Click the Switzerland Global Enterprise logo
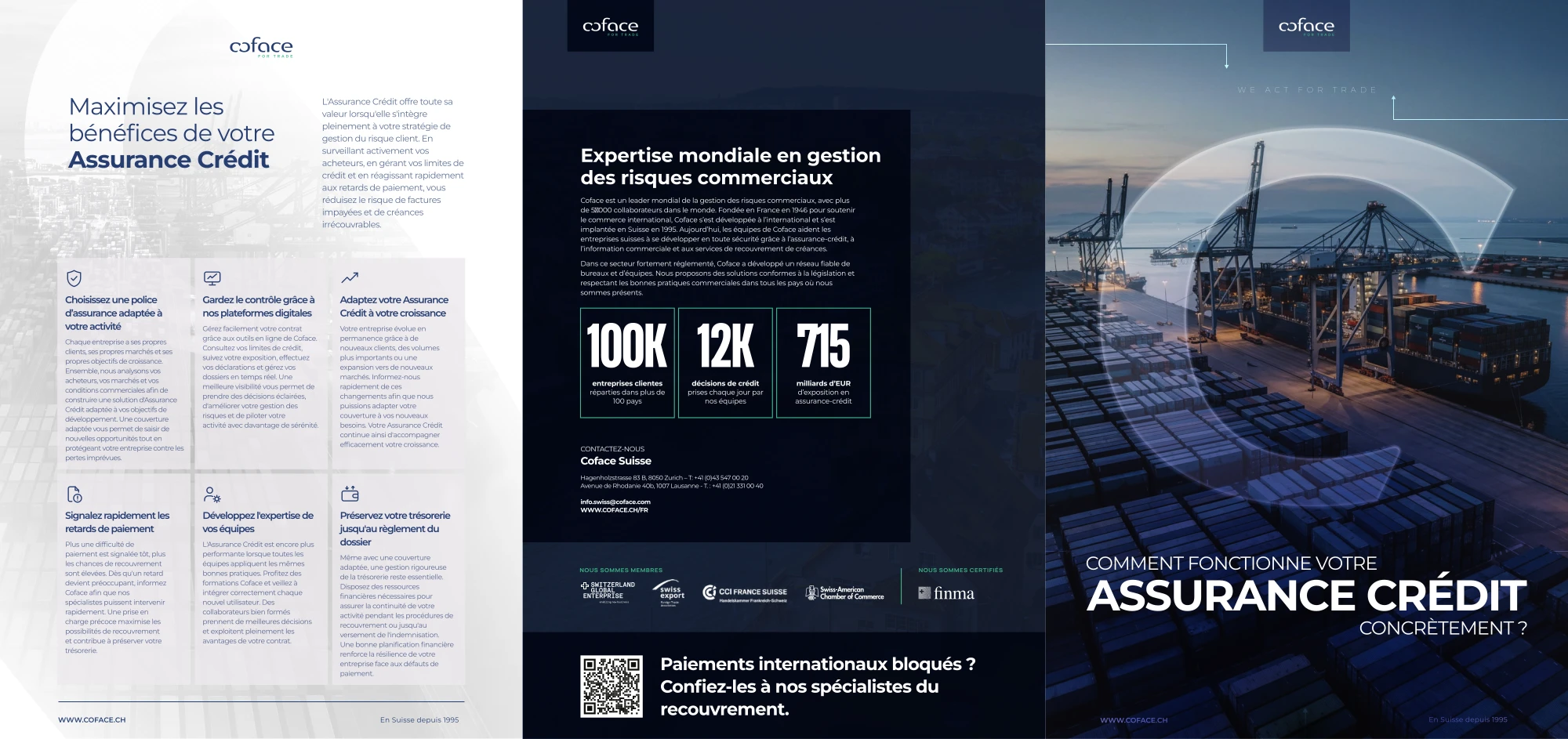The width and height of the screenshot is (1568, 739). pos(608,592)
